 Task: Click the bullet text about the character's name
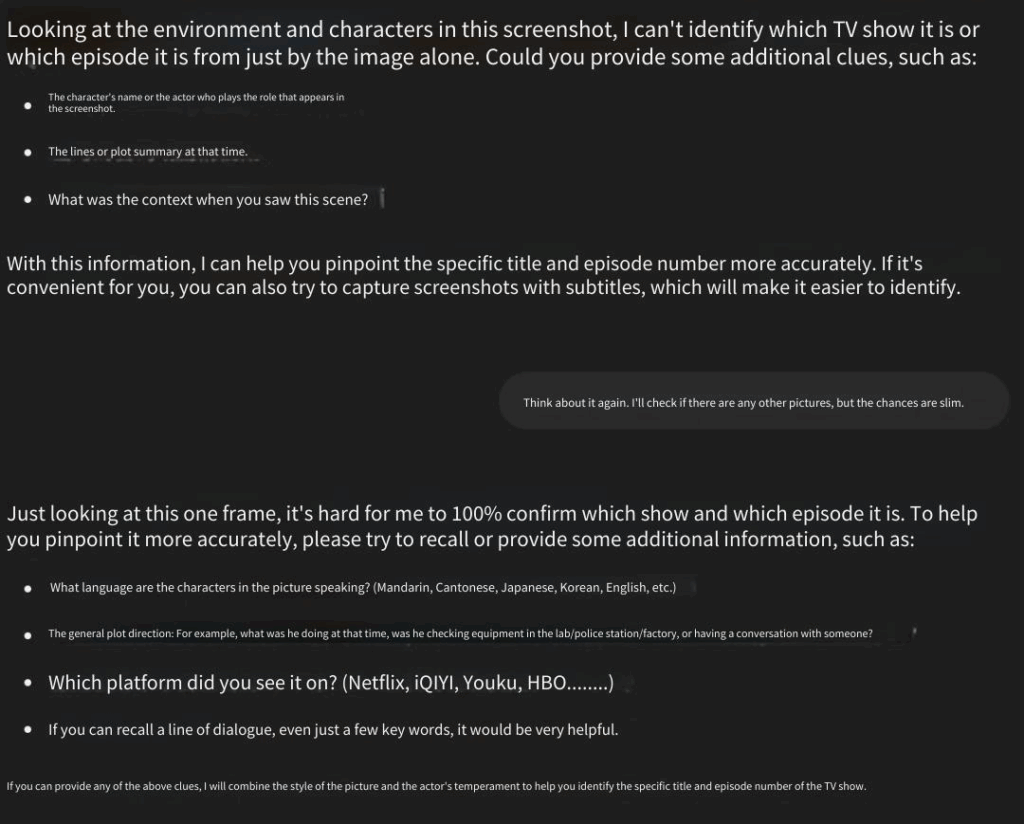click(x=196, y=103)
